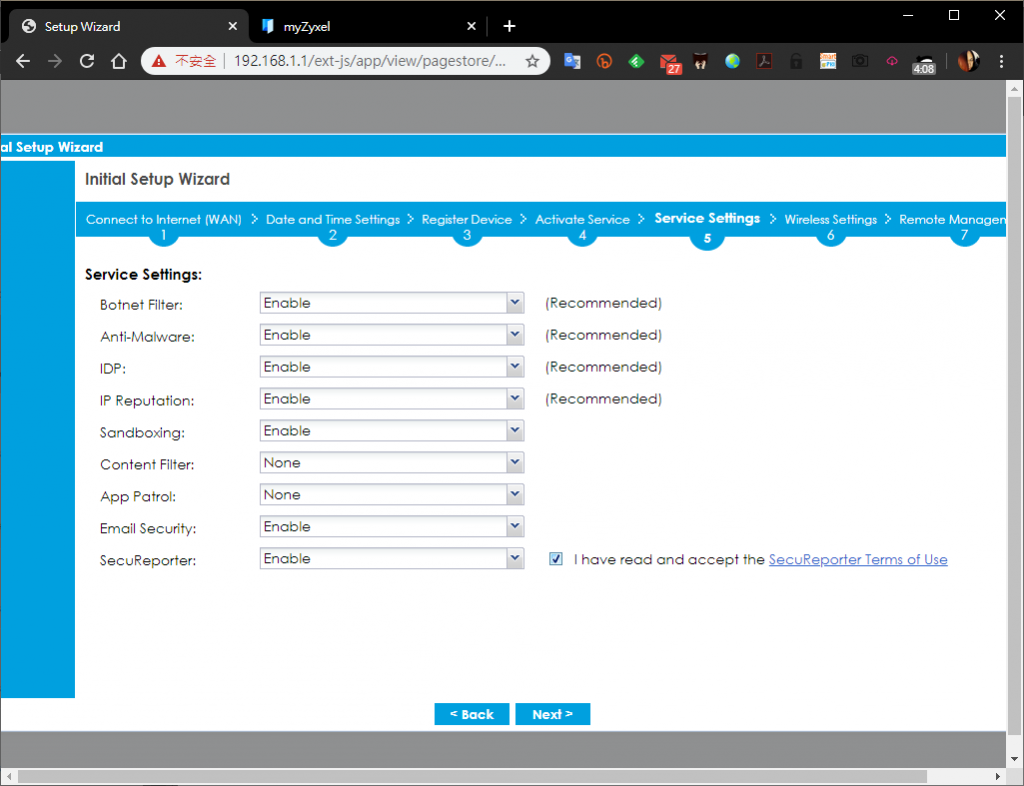Click the vertical scrollbar up arrow
The height and width of the screenshot is (786, 1024).
point(1014,89)
